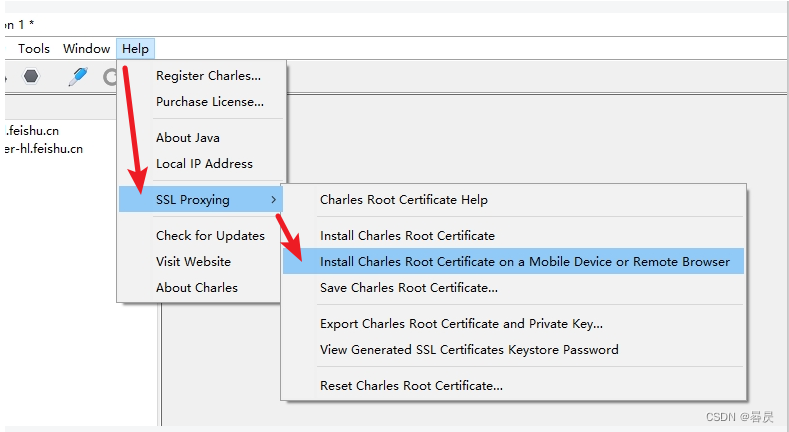Open the Window menu
This screenshot has height=432, width=789.
tap(87, 49)
